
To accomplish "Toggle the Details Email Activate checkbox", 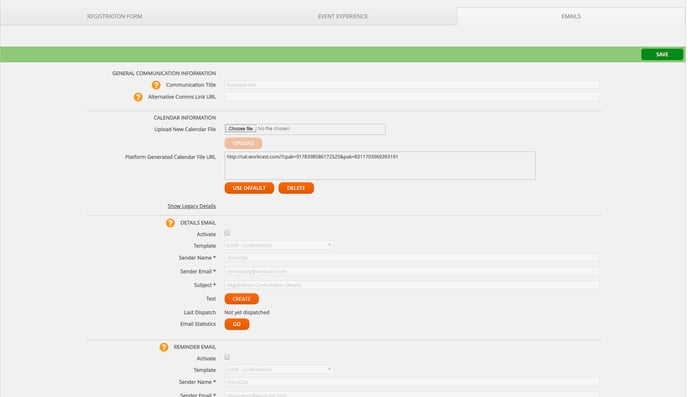I will [227, 233].
